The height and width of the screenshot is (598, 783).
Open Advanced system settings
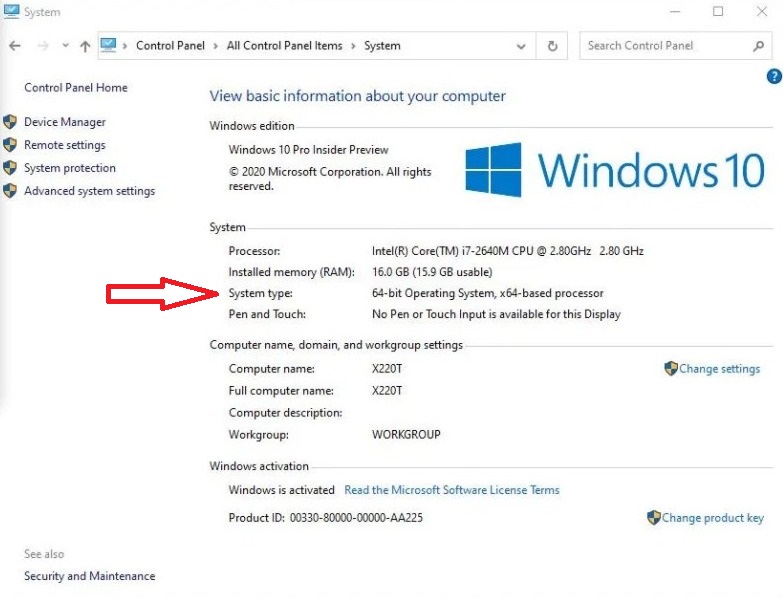tap(89, 191)
